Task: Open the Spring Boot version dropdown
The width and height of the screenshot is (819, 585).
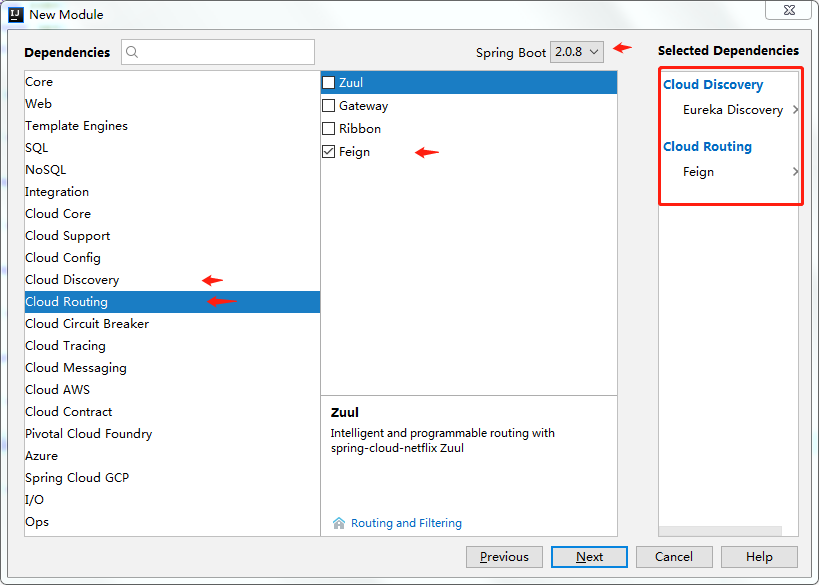Action: (577, 52)
